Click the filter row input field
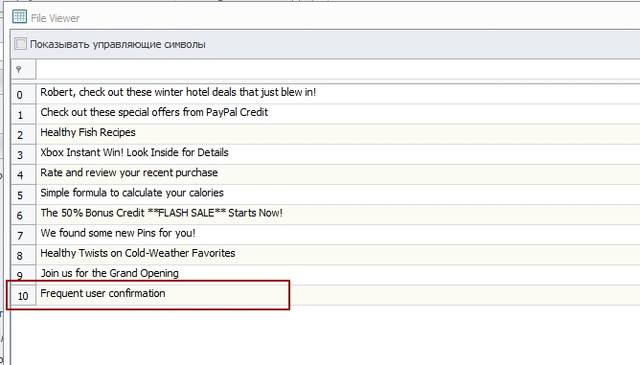The height and width of the screenshot is (365, 640). coord(338,69)
